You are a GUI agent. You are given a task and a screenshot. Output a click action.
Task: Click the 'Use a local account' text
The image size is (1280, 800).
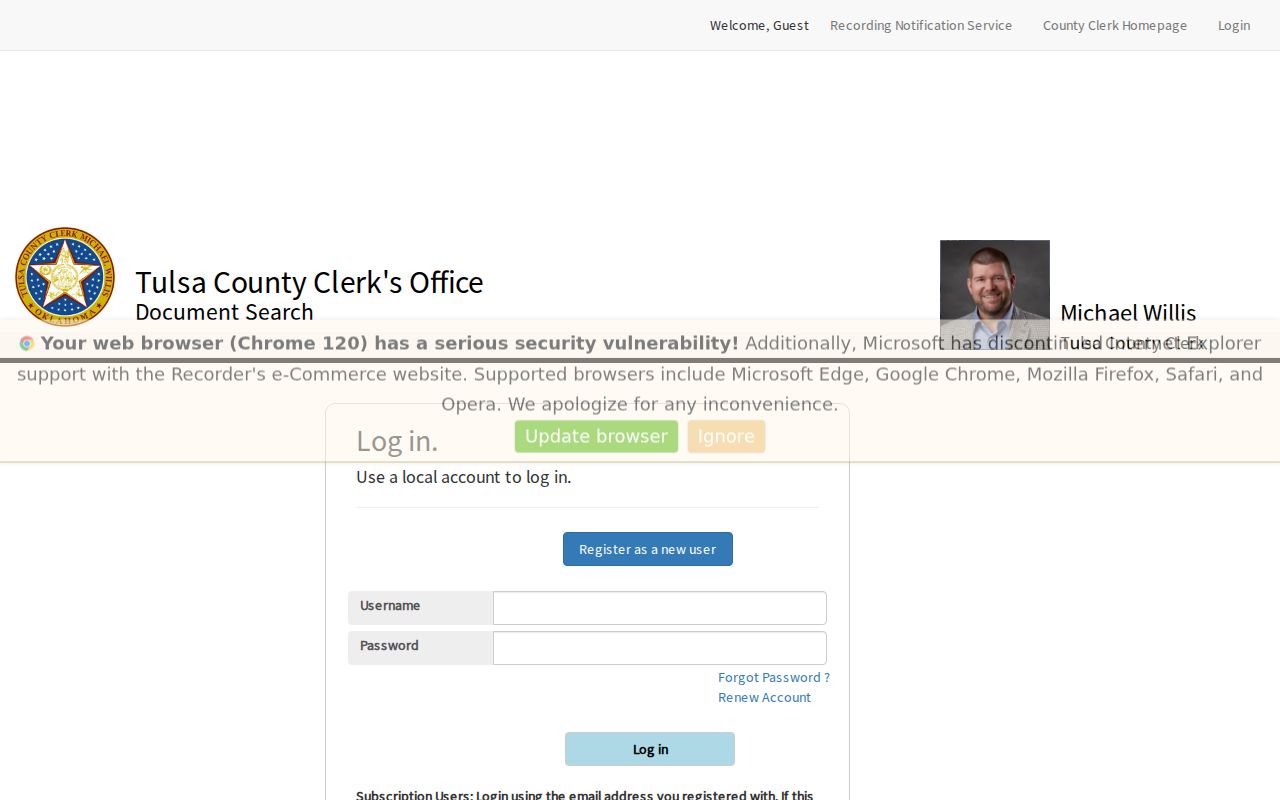(464, 477)
